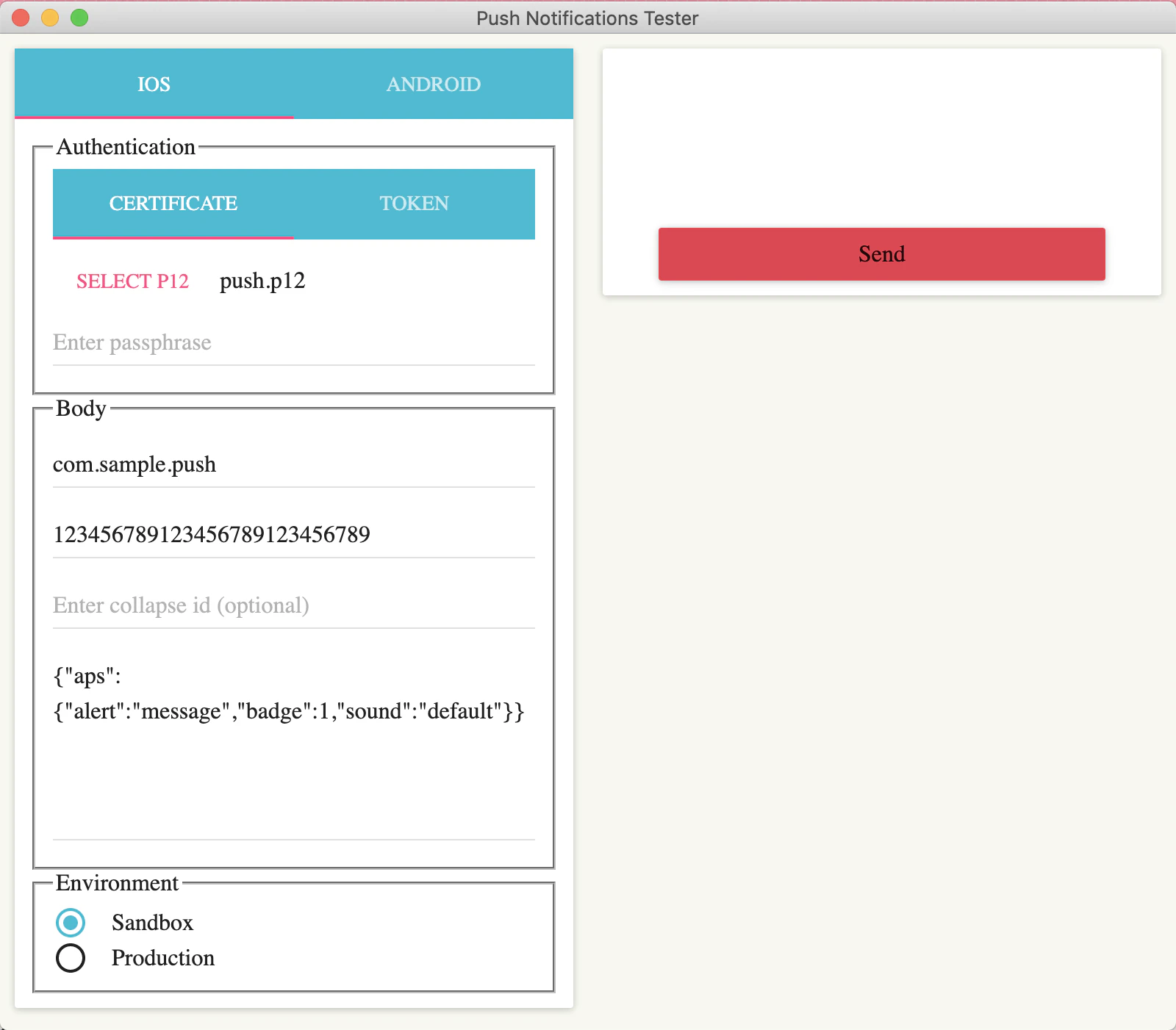Viewport: 1176px width, 1030px height.
Task: Focus the Enter passphrase field
Action: click(294, 343)
